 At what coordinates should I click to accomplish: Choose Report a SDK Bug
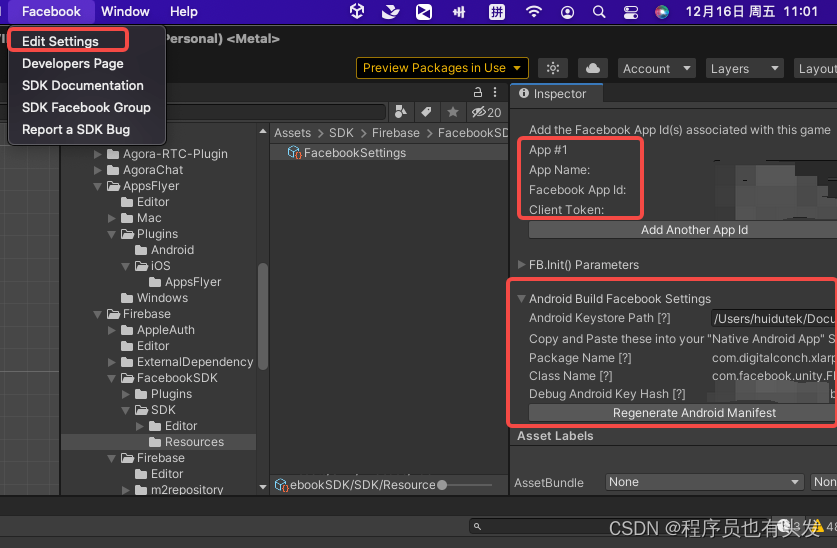pyautogui.click(x=76, y=130)
